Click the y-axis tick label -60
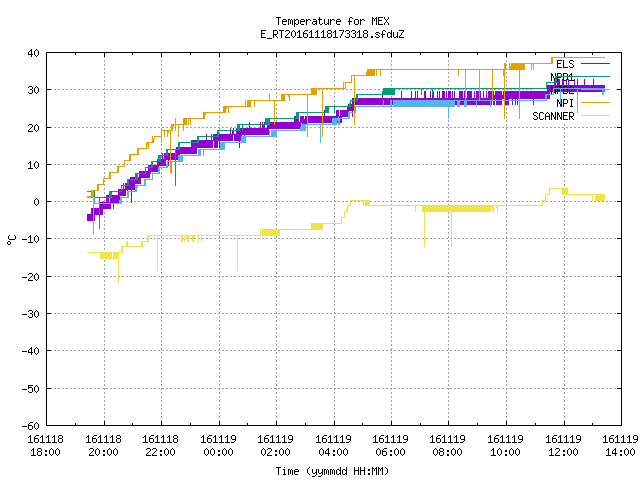 coord(31,426)
